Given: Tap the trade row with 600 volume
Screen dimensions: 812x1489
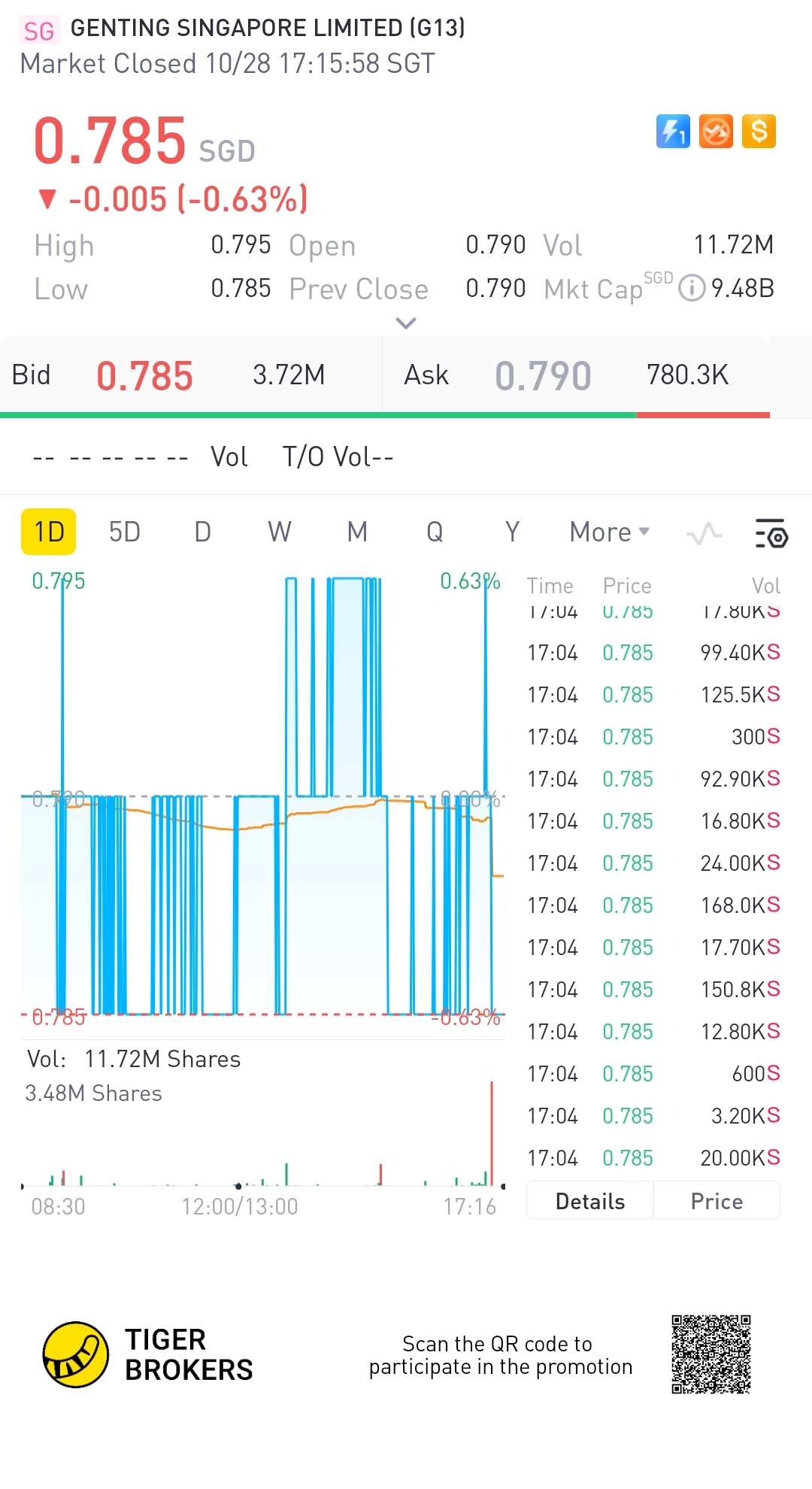Looking at the screenshot, I should click(653, 1074).
